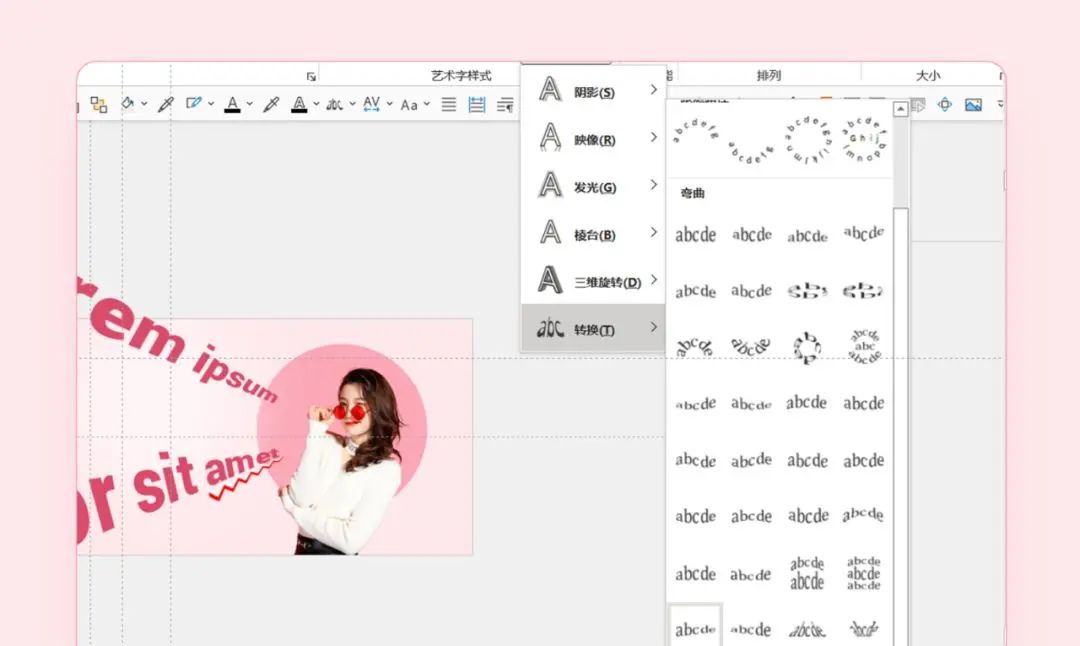Open the 映像(R) reflection submenu

point(592,138)
